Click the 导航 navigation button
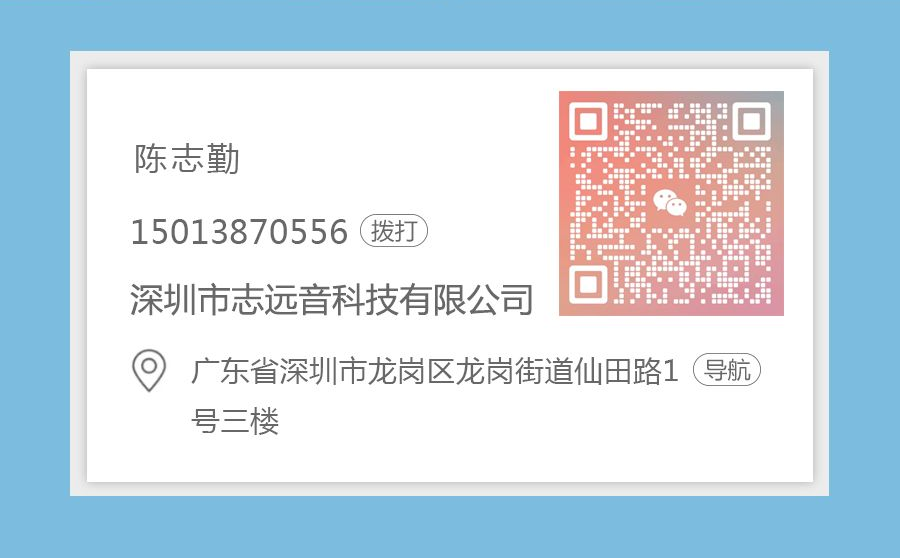This screenshot has width=900, height=558. 727,370
